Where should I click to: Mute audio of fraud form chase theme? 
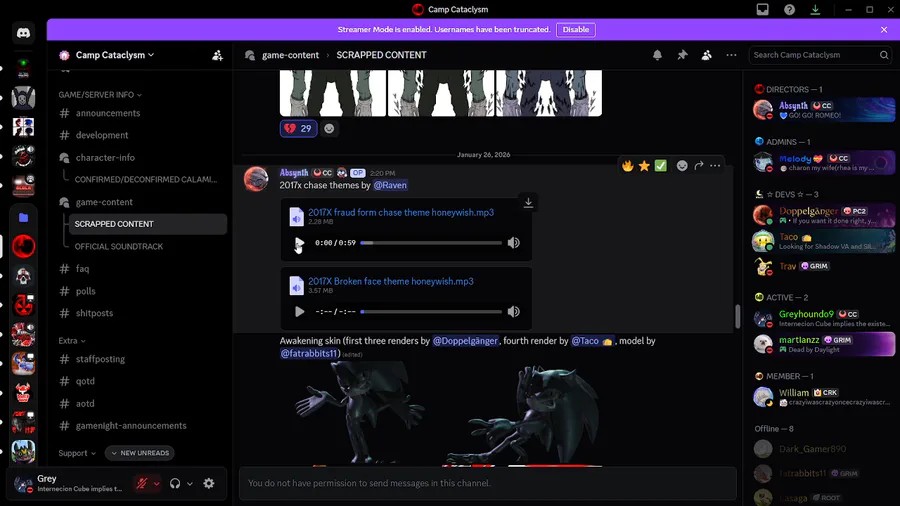click(x=514, y=243)
